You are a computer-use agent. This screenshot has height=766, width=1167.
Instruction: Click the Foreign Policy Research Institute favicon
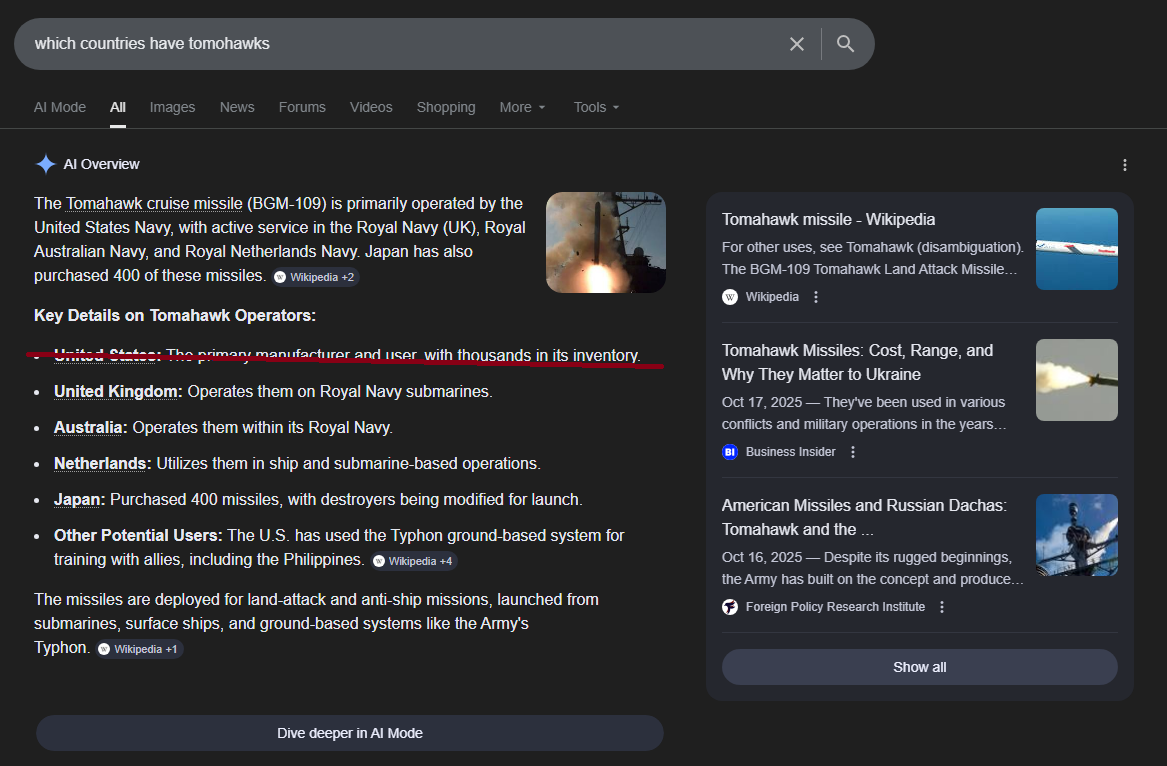[x=730, y=607]
